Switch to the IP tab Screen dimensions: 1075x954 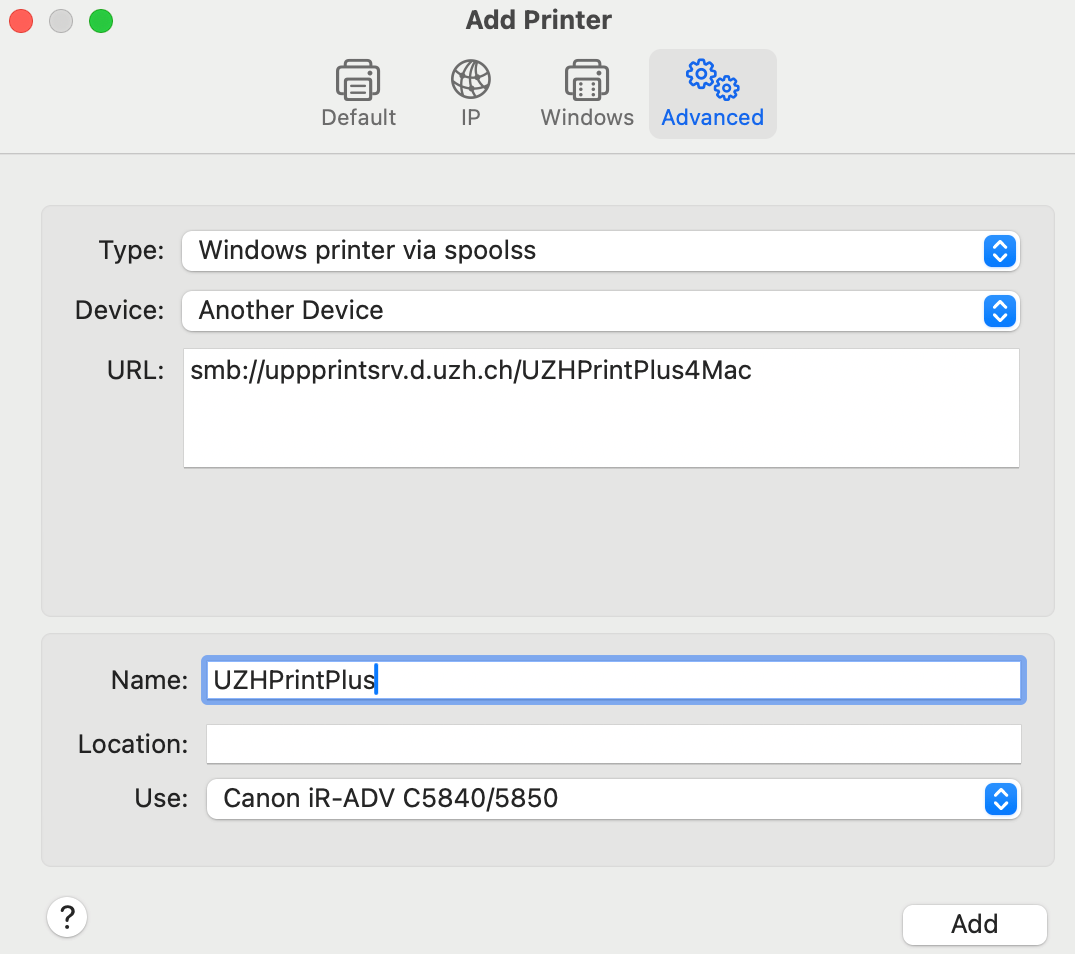click(x=469, y=95)
